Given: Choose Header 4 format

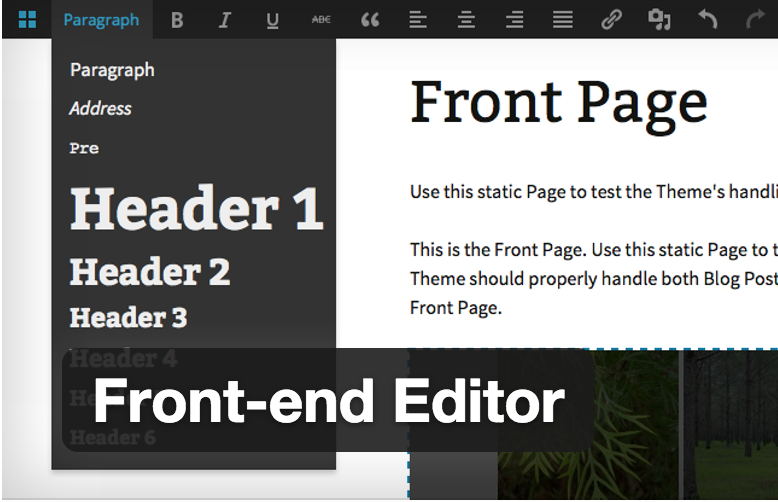Looking at the screenshot, I should pos(123,358).
